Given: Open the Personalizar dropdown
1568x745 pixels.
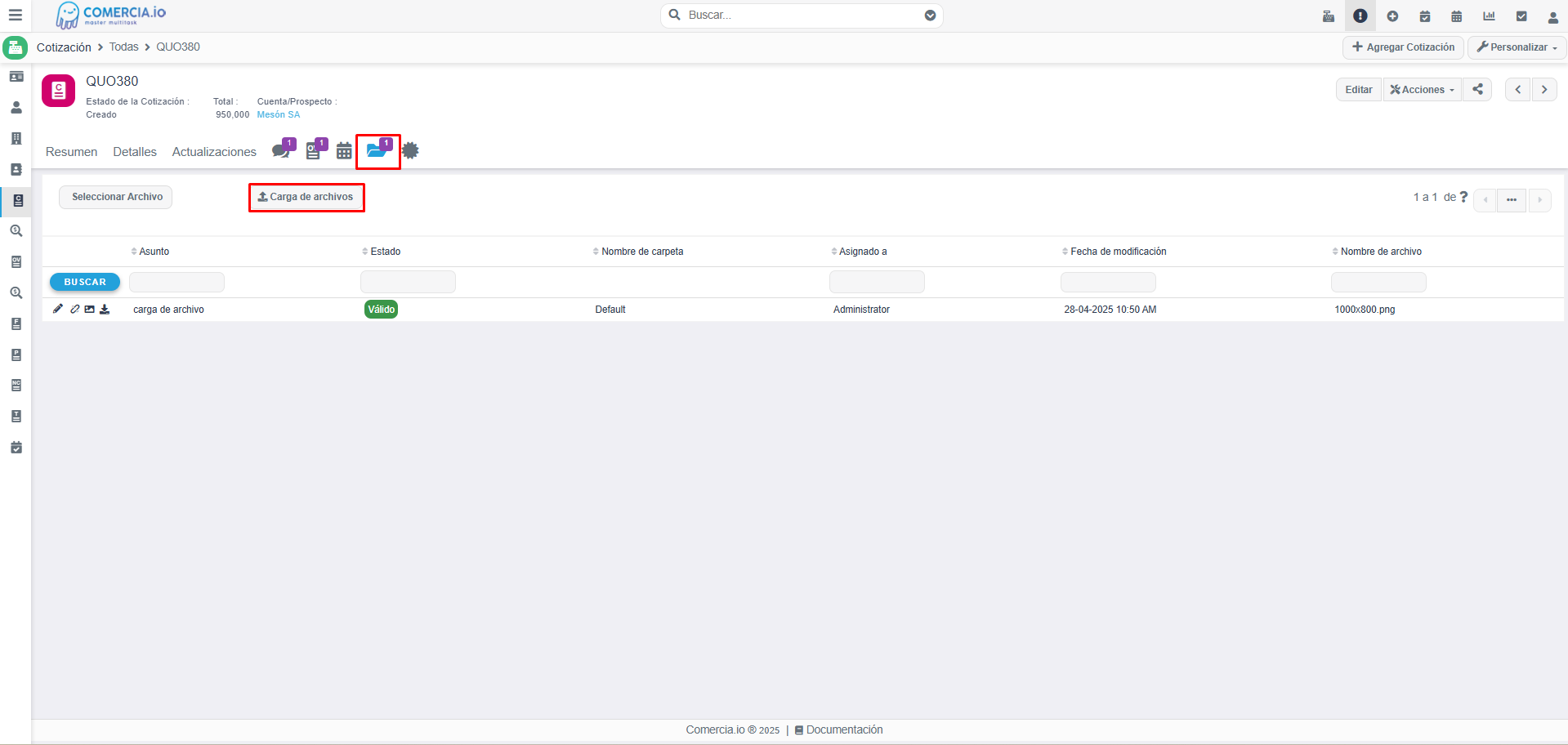Looking at the screenshot, I should point(1517,47).
